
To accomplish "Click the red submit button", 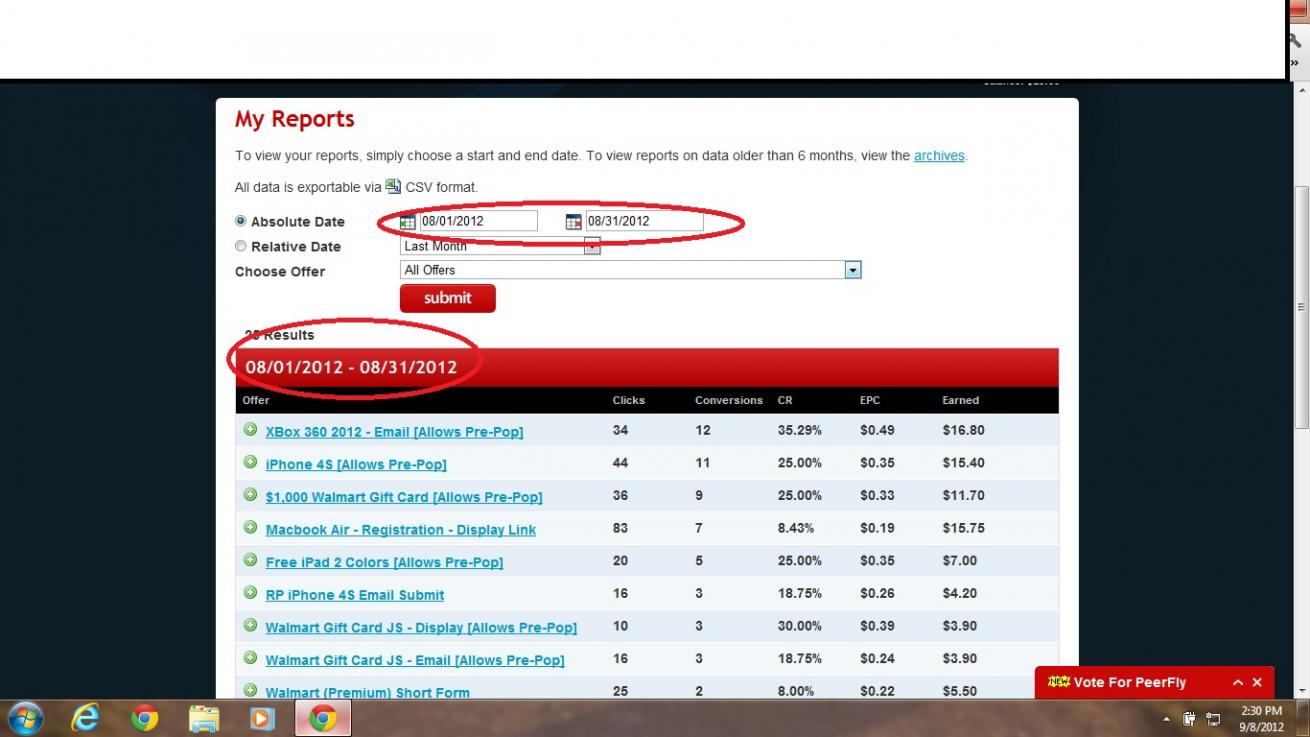I will point(447,298).
